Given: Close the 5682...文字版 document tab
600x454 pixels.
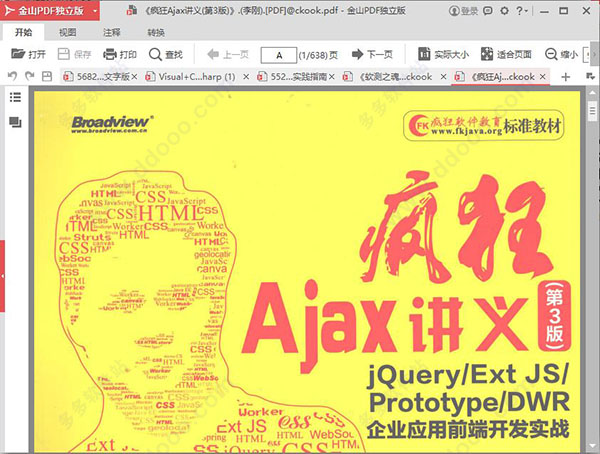Looking at the screenshot, I should pyautogui.click(x=134, y=77).
